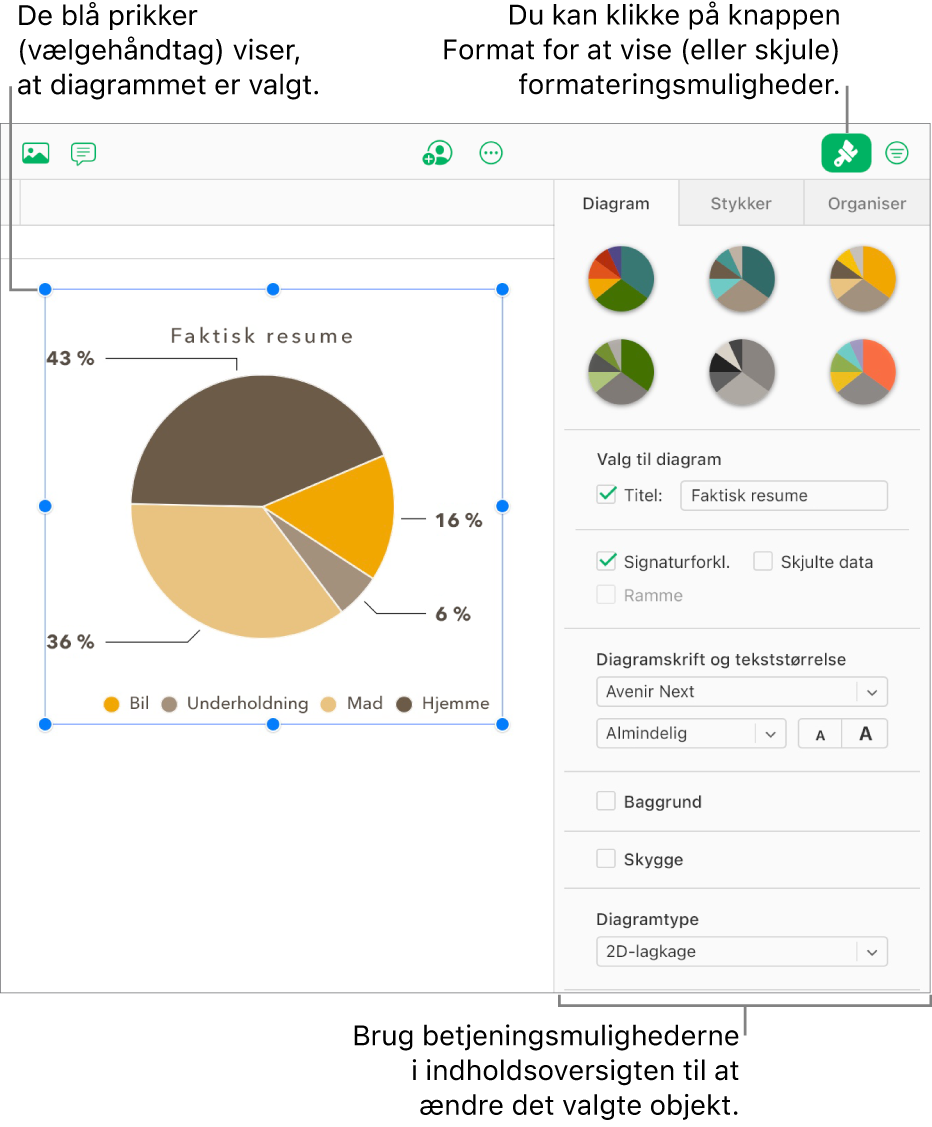Screen dimensions: 932x1127
Task: Open the Comment speech bubble tool
Action: [83, 153]
